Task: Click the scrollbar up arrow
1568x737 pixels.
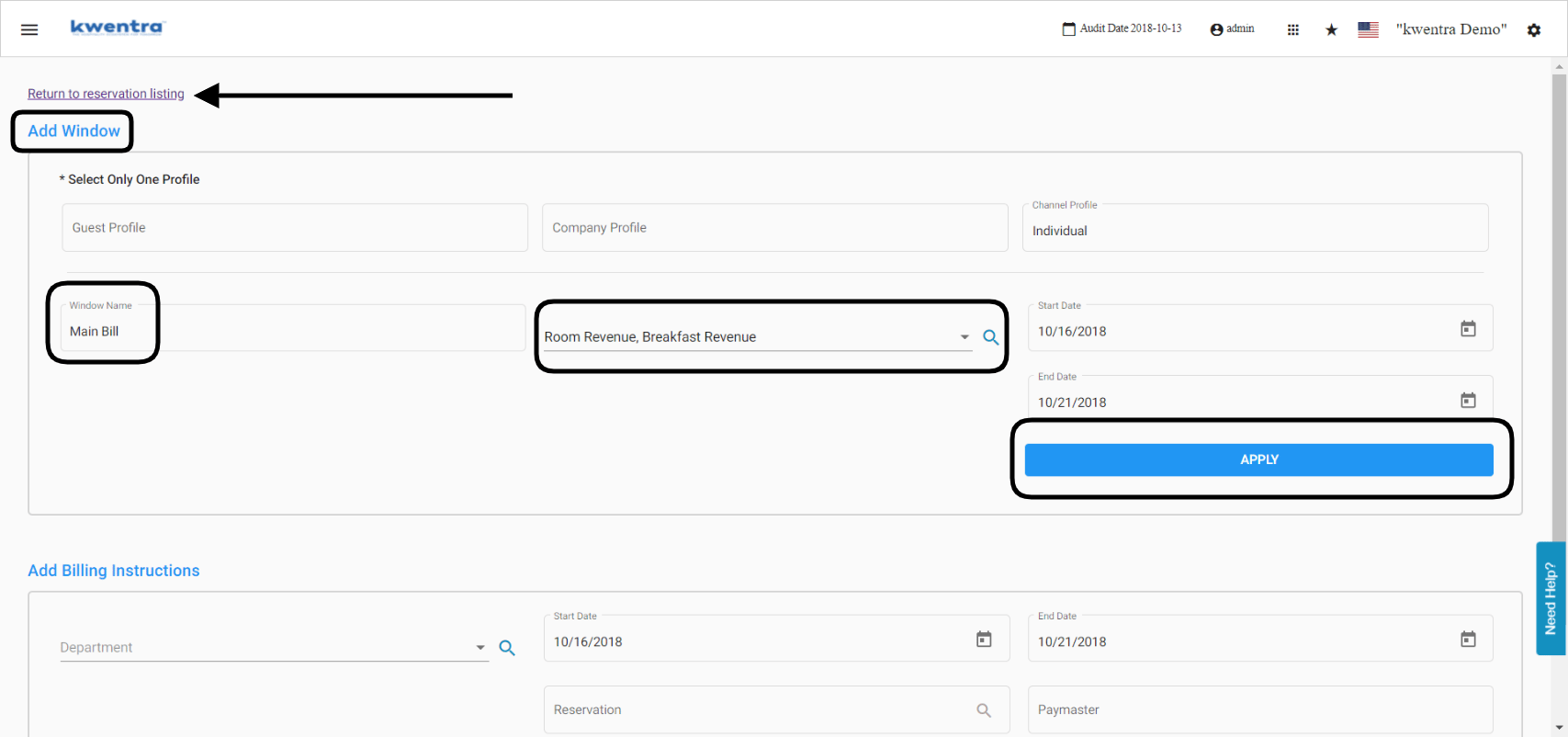Action: click(1559, 66)
